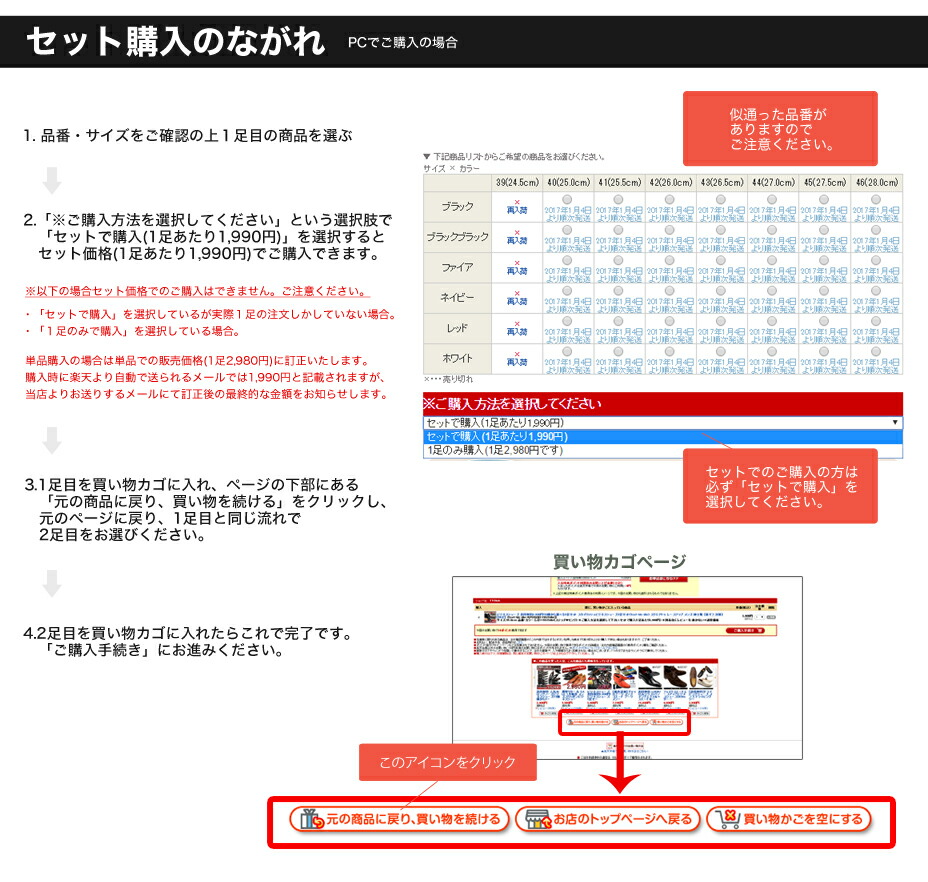This screenshot has width=928, height=882.
Task: Select size 40(25.0cm) for ブラック
Action: click(568, 198)
